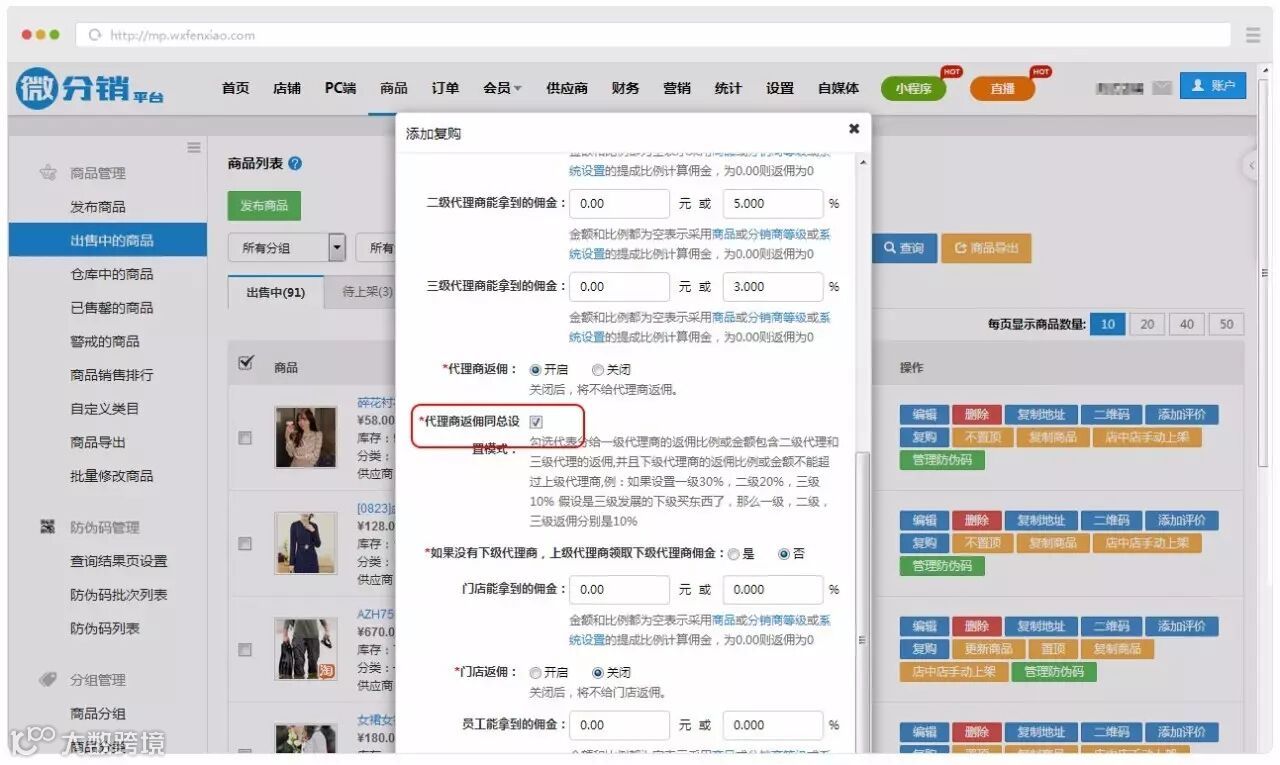Click the 三级代理商 percentage field showing 3.000

[773, 286]
